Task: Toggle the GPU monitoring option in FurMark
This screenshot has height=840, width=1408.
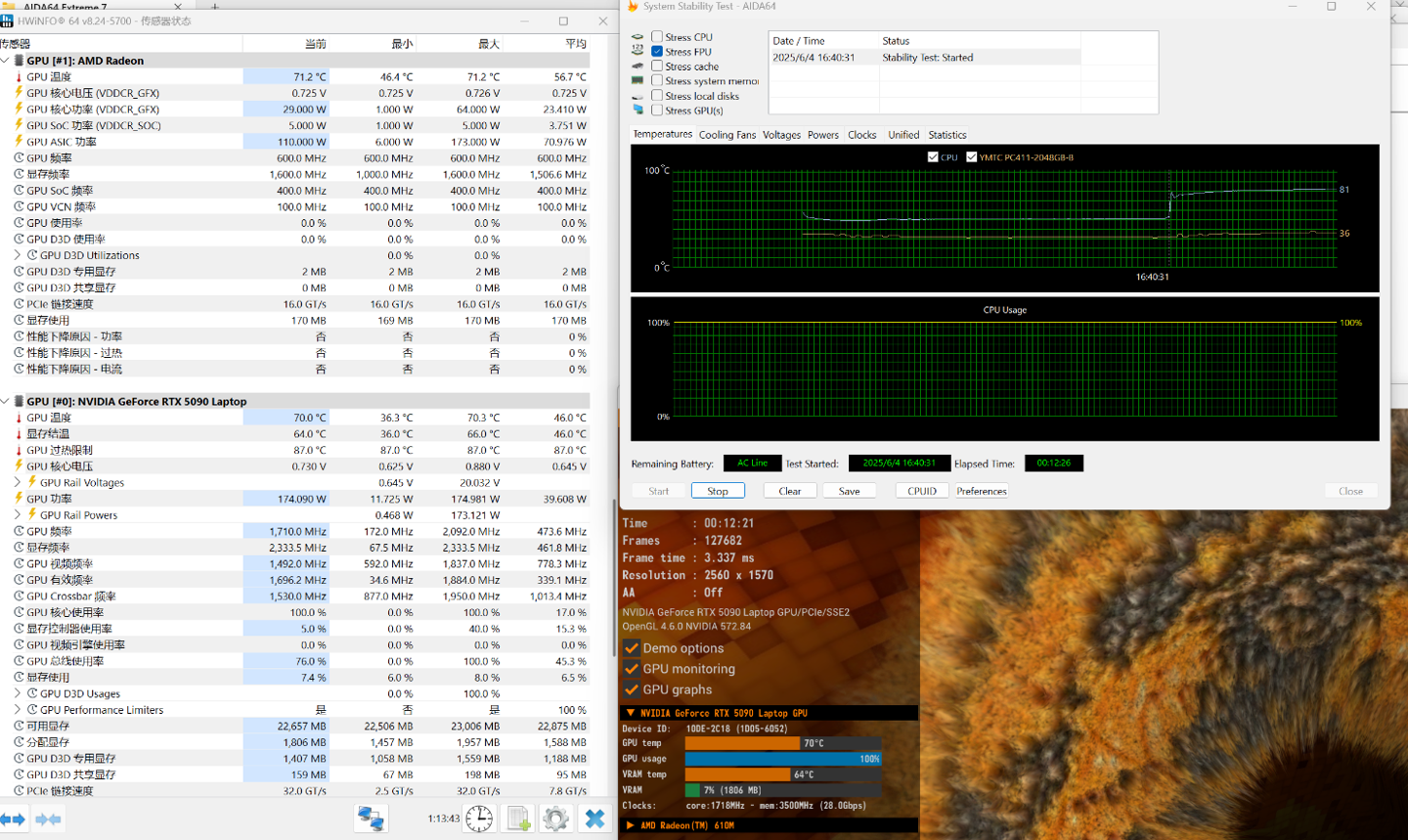Action: [x=632, y=669]
